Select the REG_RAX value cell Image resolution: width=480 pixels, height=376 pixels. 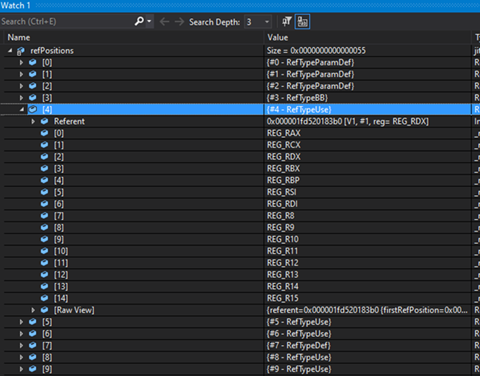284,133
